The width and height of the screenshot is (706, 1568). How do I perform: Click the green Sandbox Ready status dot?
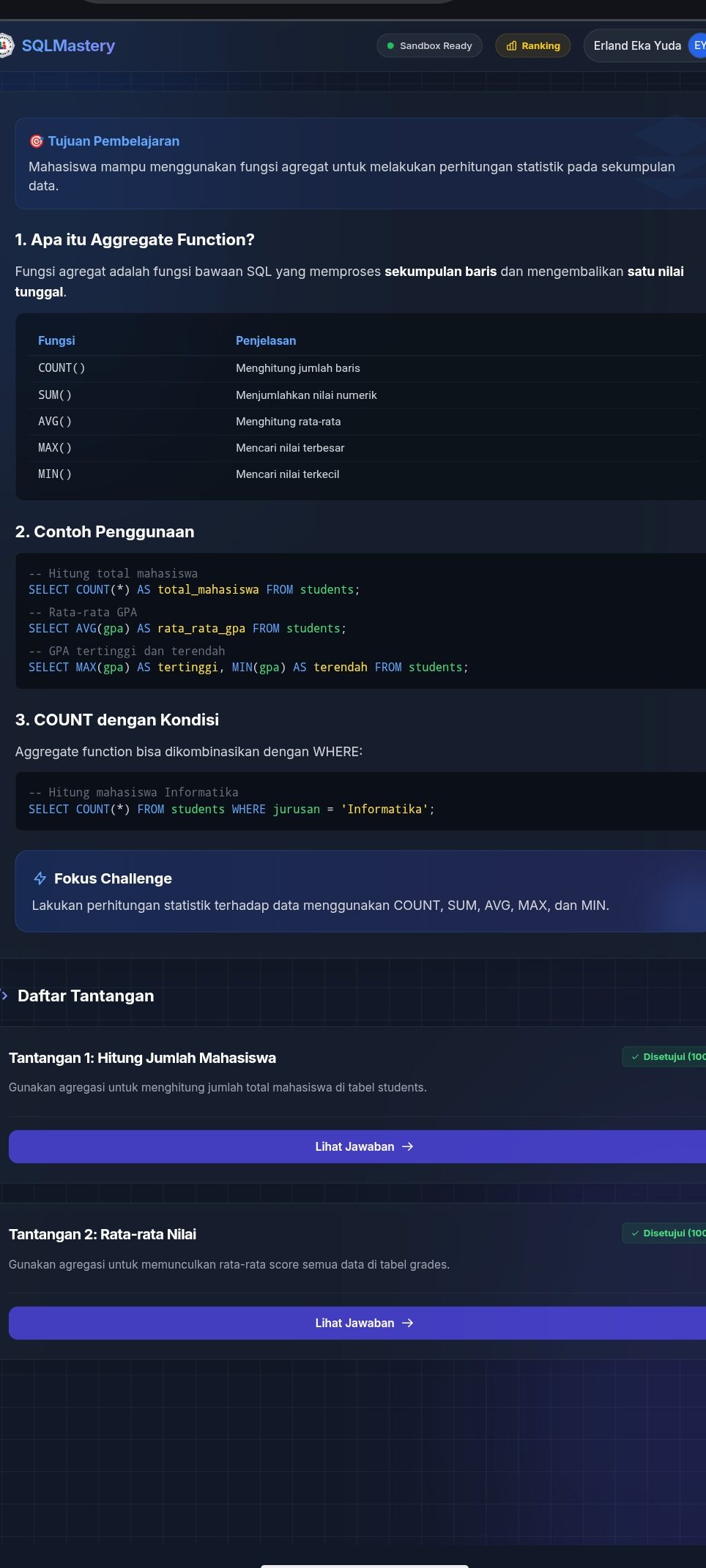point(390,46)
